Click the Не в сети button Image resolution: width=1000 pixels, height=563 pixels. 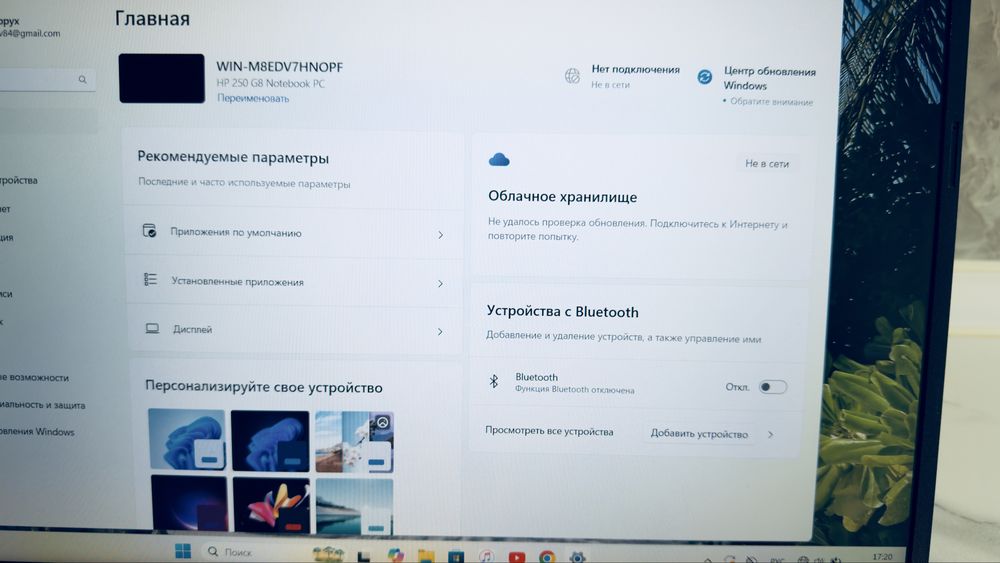point(767,164)
